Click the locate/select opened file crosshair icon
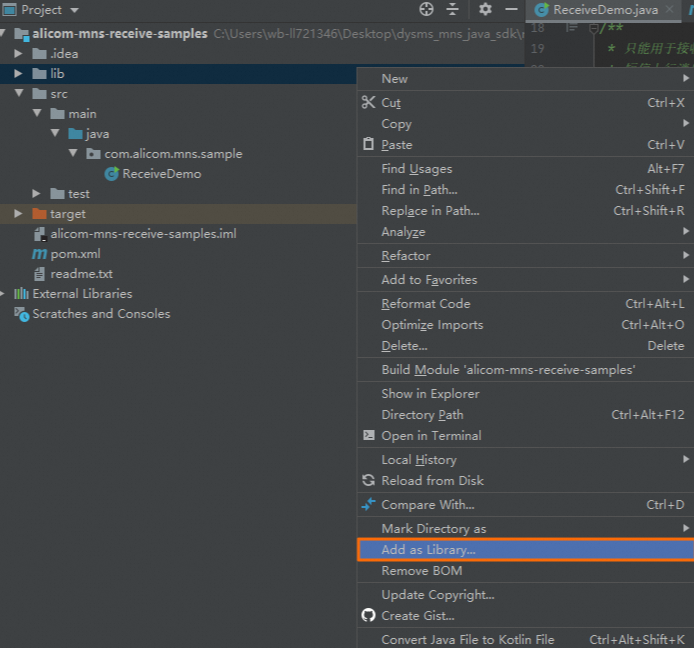 pos(426,9)
